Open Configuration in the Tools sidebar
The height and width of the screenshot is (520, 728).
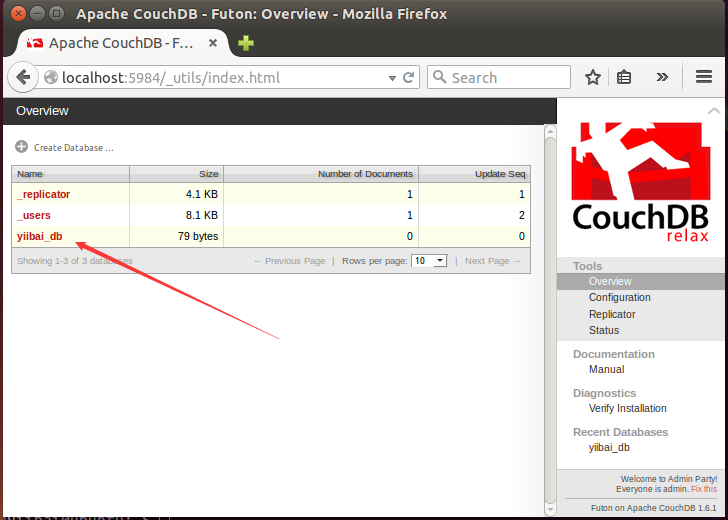click(619, 298)
